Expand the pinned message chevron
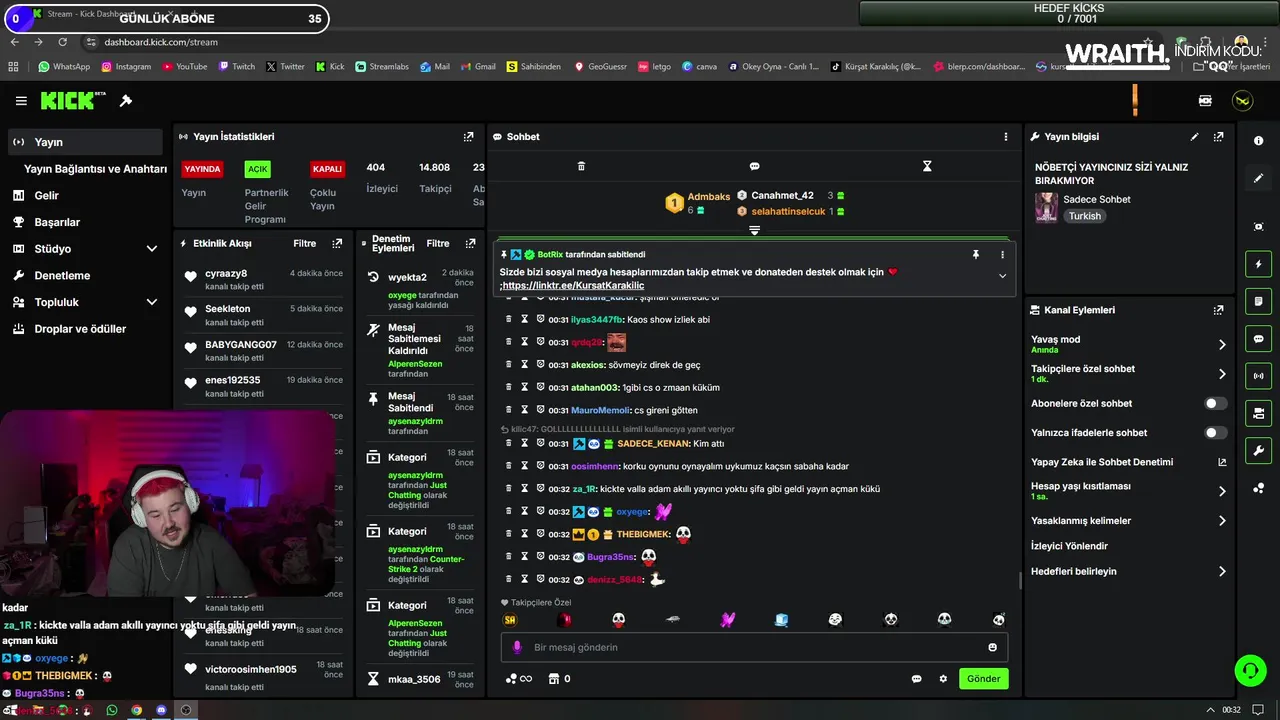1280x720 pixels. coord(1002,276)
